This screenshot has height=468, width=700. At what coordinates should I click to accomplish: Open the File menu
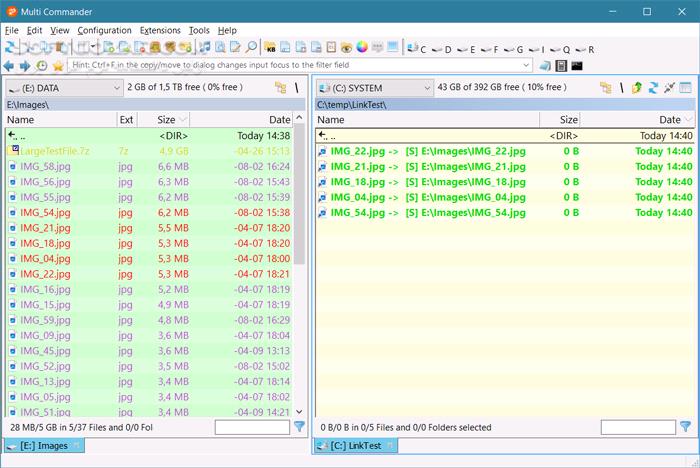click(12, 30)
